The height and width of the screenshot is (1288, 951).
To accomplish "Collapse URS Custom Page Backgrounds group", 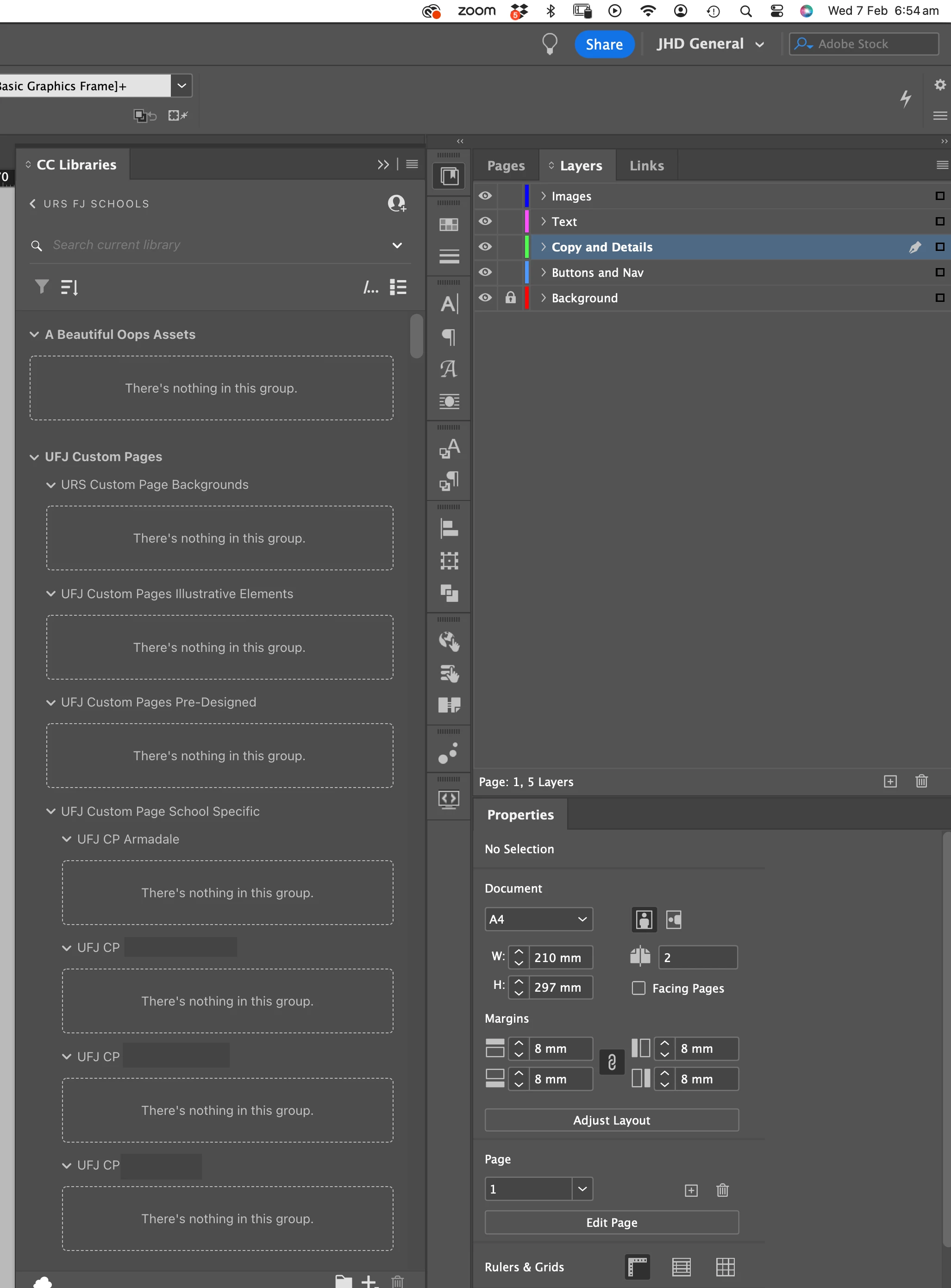I will coord(50,485).
